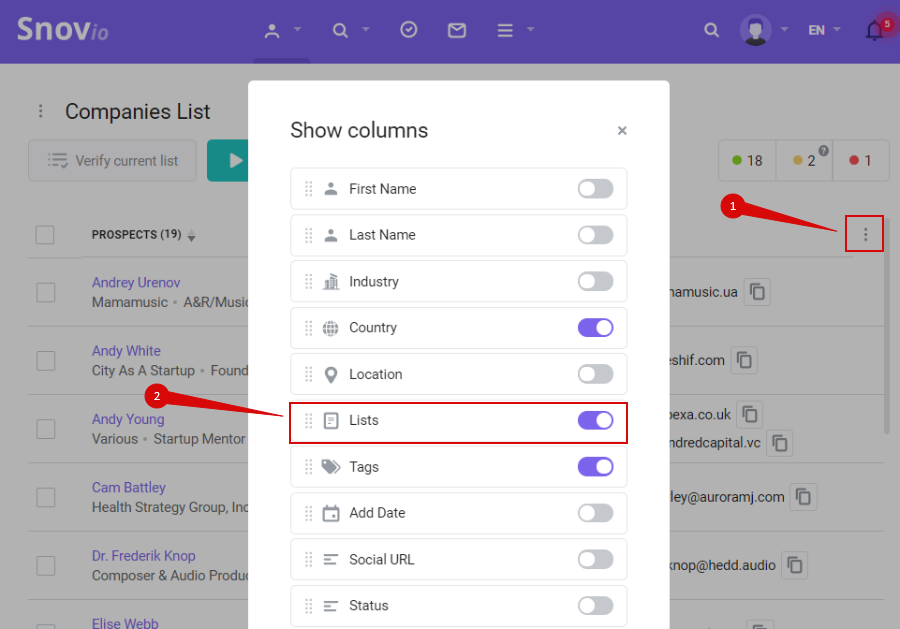
Task: Copy the mamamusic.ua email address
Action: (757, 292)
